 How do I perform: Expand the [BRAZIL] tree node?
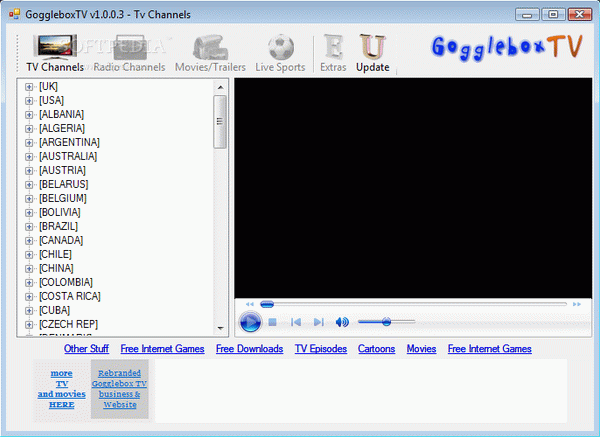coord(29,227)
